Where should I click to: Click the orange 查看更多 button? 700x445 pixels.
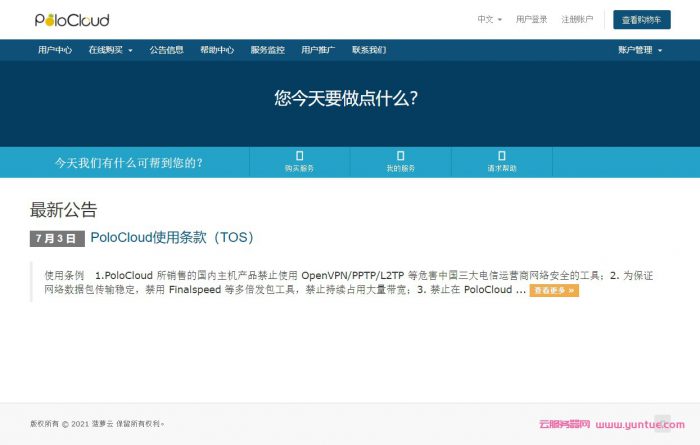point(554,290)
